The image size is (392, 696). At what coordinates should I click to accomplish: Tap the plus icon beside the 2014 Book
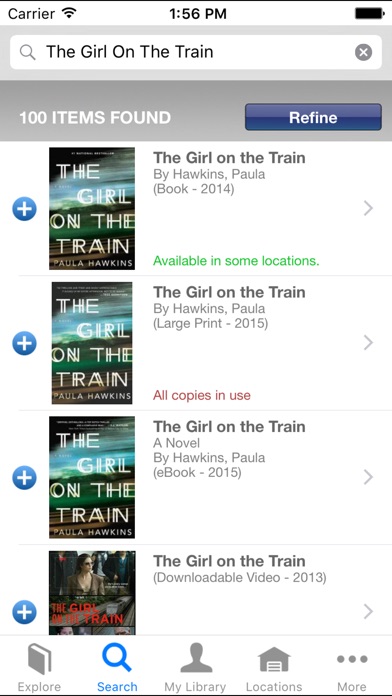[x=24, y=209]
